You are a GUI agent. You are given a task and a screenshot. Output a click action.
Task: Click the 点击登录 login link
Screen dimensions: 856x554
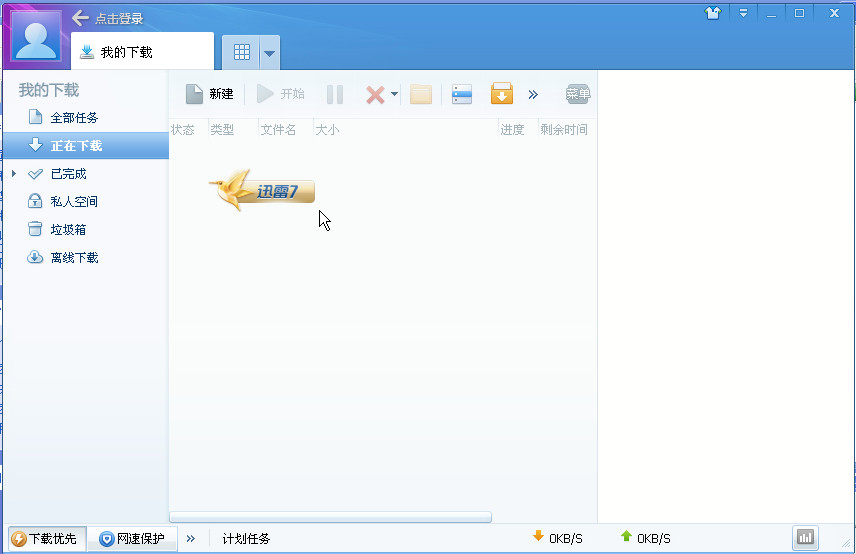coord(119,19)
